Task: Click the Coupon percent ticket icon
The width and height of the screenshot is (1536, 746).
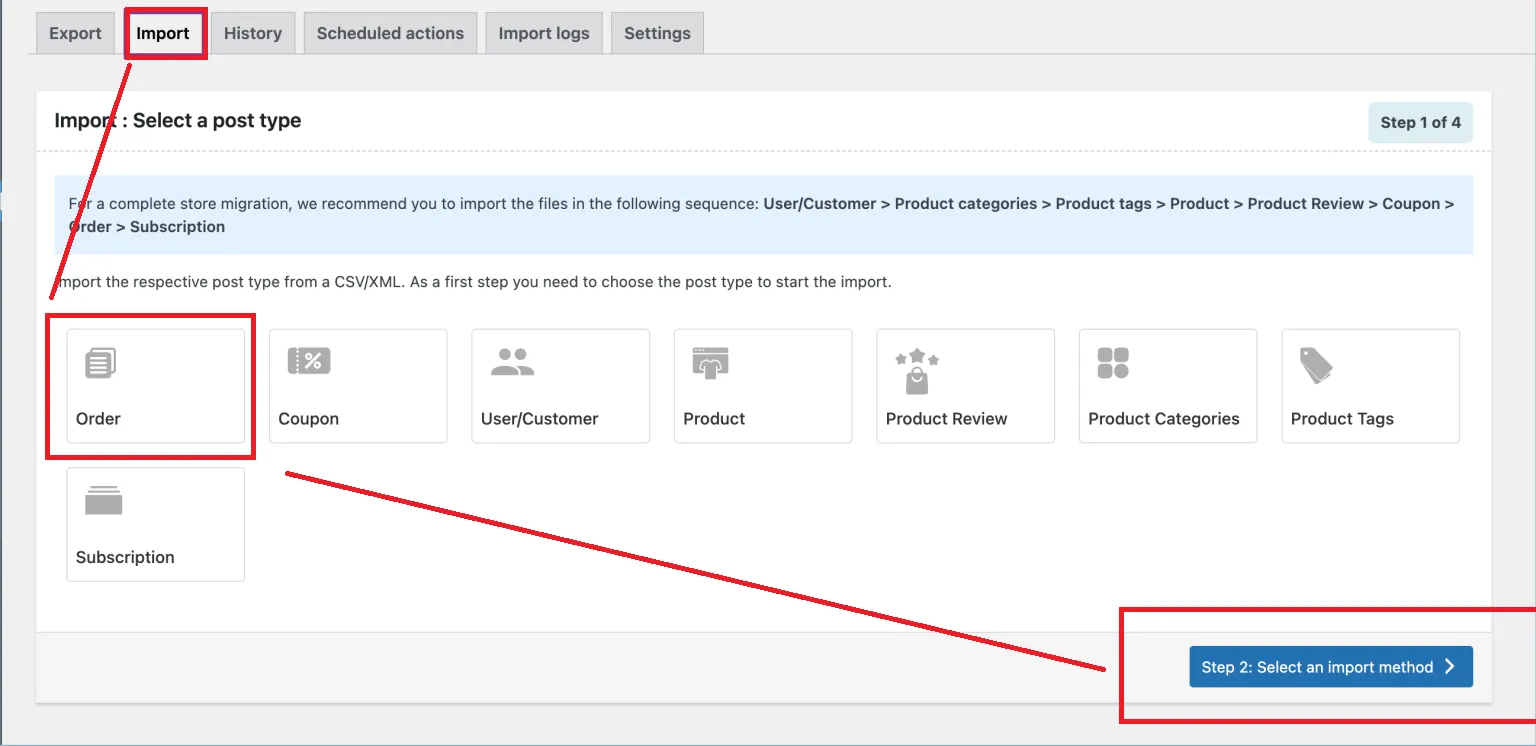Action: pos(309,361)
